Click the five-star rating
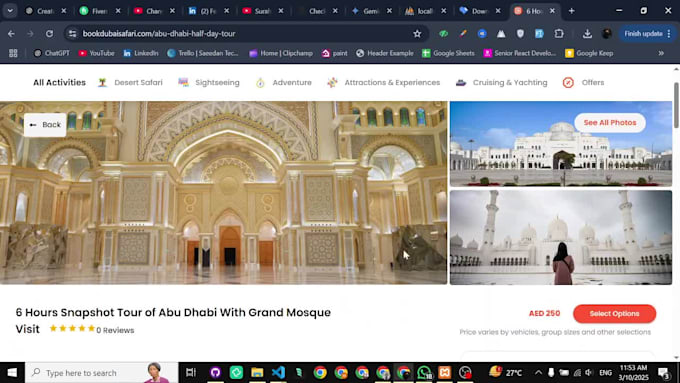The image size is (680, 383). coord(72,329)
